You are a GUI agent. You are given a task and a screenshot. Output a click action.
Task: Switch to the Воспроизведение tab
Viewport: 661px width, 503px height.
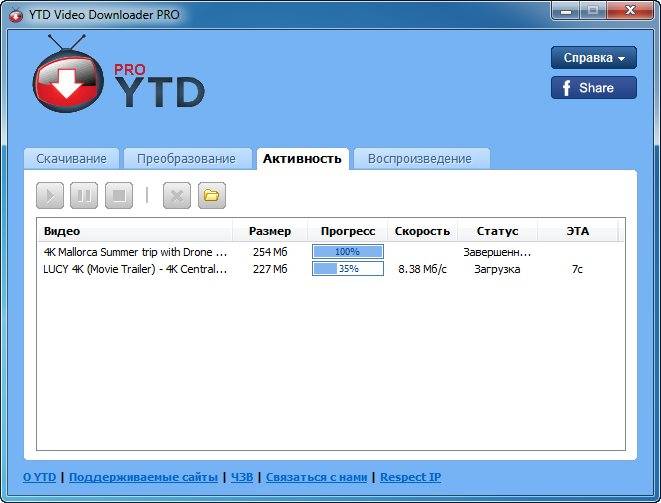[x=420, y=159]
